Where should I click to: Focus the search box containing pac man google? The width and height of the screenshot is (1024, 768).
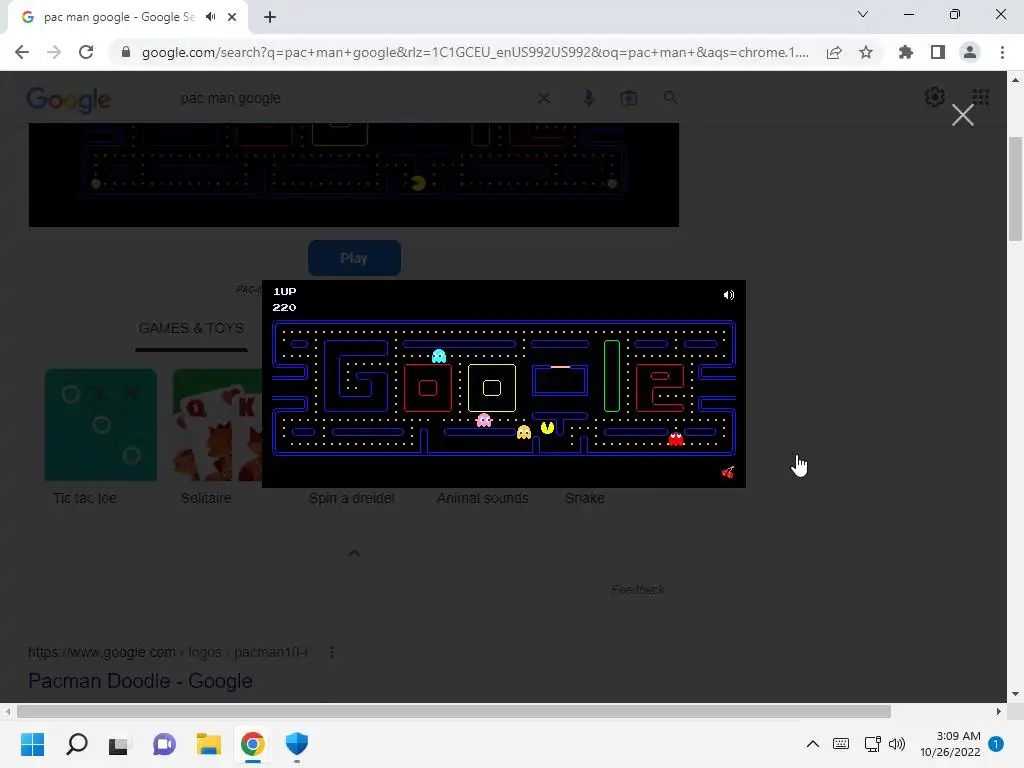(353, 98)
